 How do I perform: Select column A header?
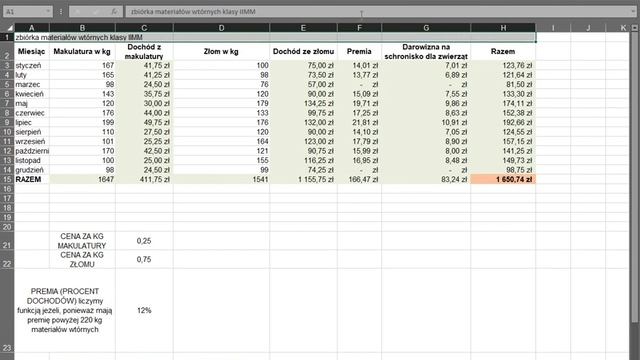point(32,28)
